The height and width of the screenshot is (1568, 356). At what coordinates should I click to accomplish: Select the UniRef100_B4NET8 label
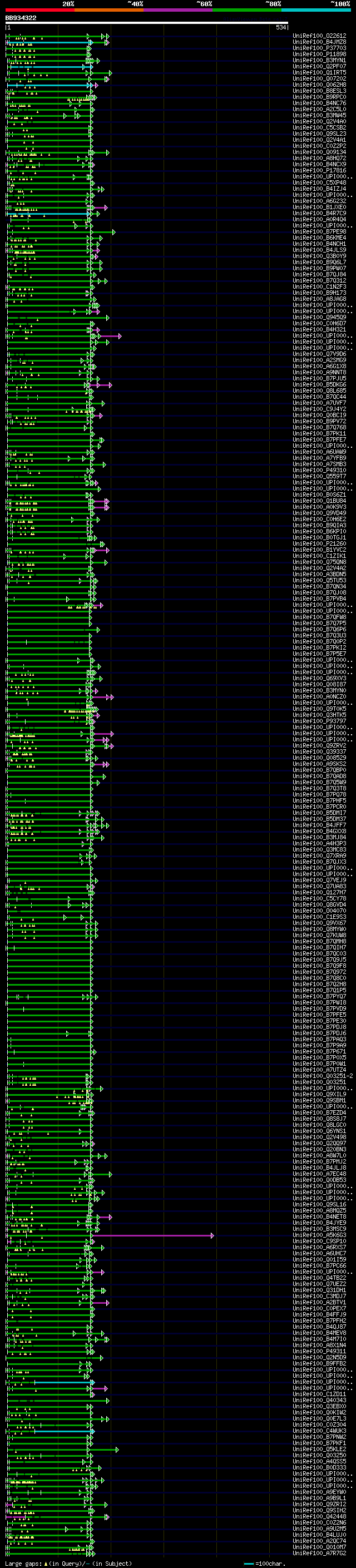[x=319, y=1216]
